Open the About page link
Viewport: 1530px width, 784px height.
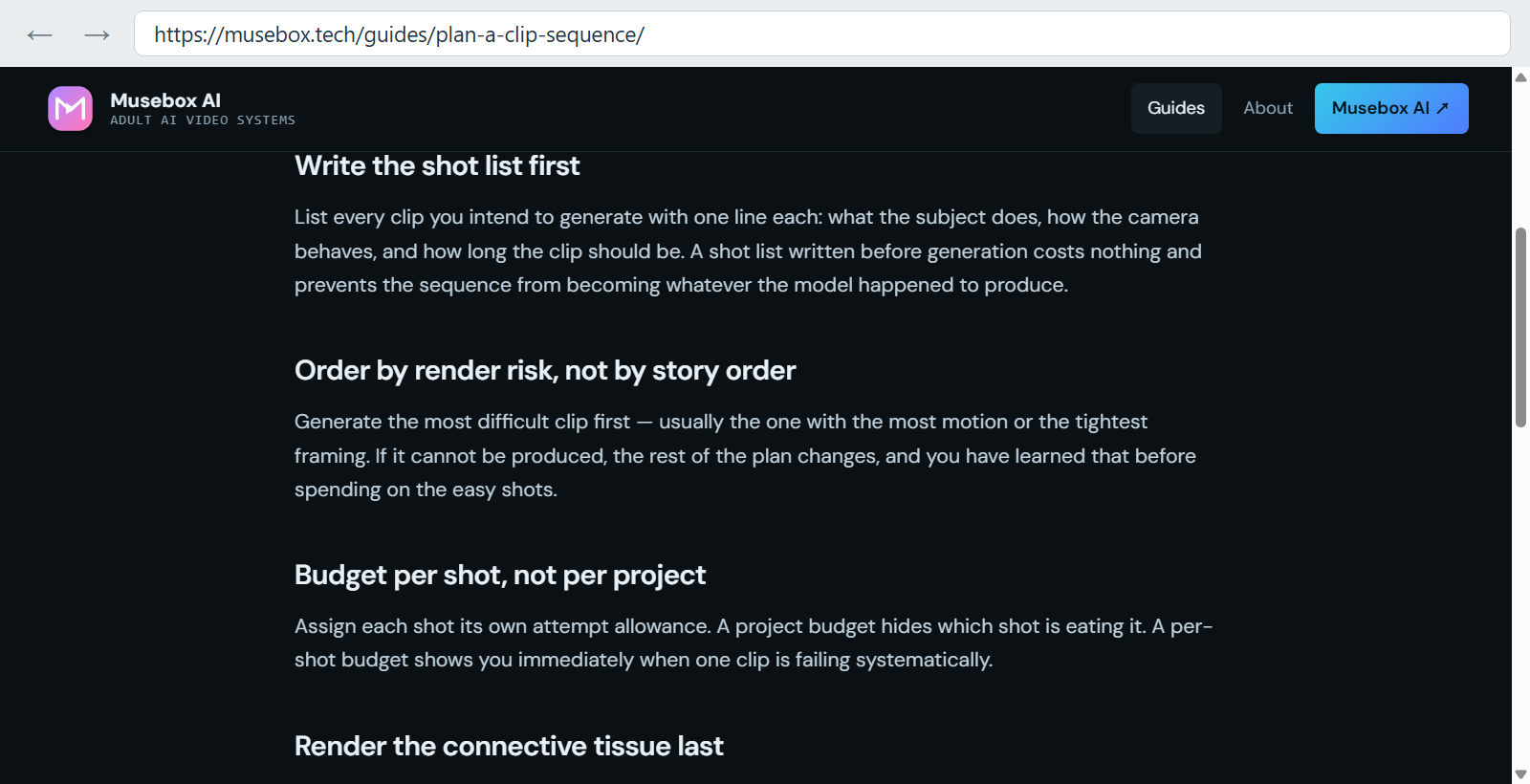pyautogui.click(x=1268, y=108)
